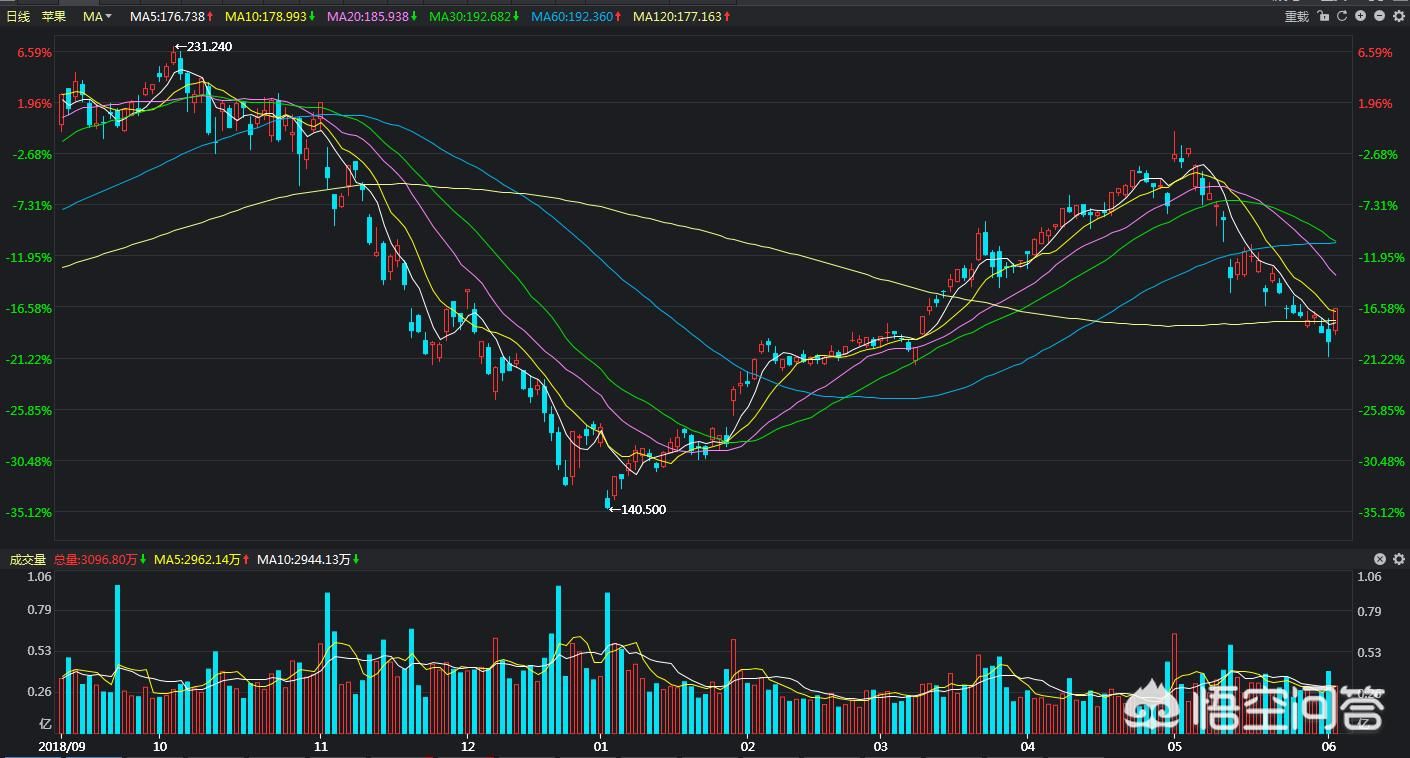Click the MA120 indicator label
This screenshot has height=758, width=1410.
coord(681,17)
